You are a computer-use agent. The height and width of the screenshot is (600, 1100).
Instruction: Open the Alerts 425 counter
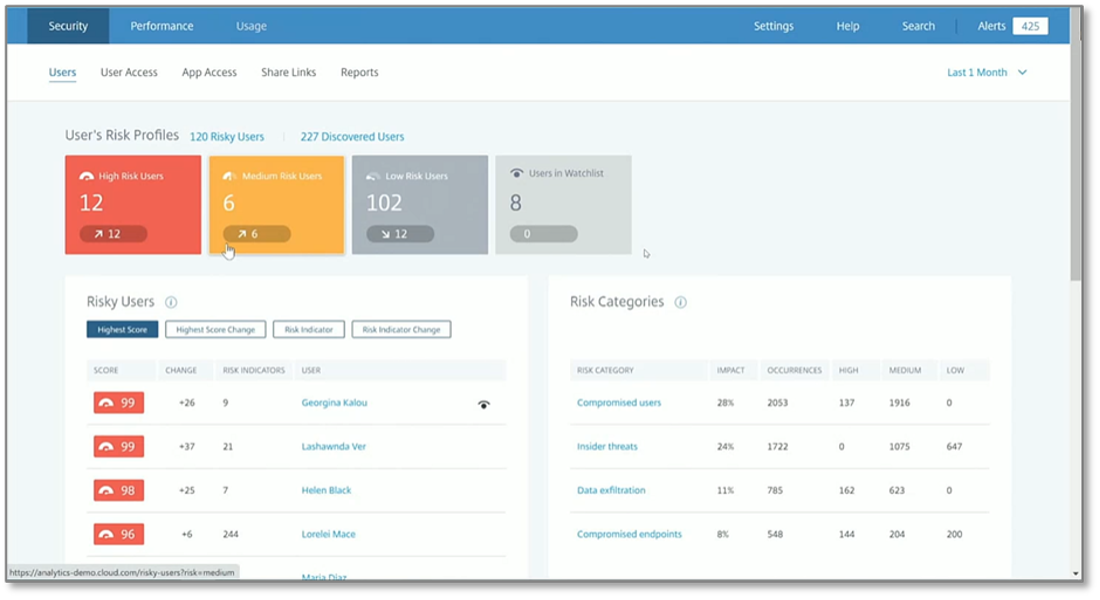click(x=1029, y=26)
